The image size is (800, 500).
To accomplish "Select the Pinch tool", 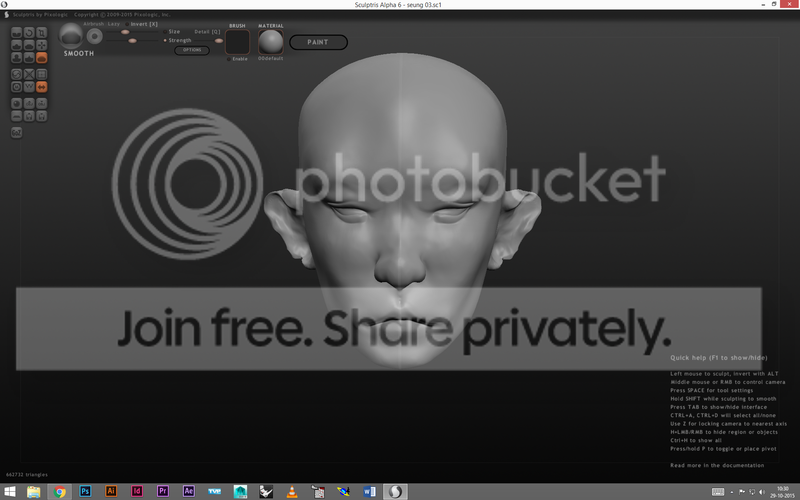I will (29, 58).
